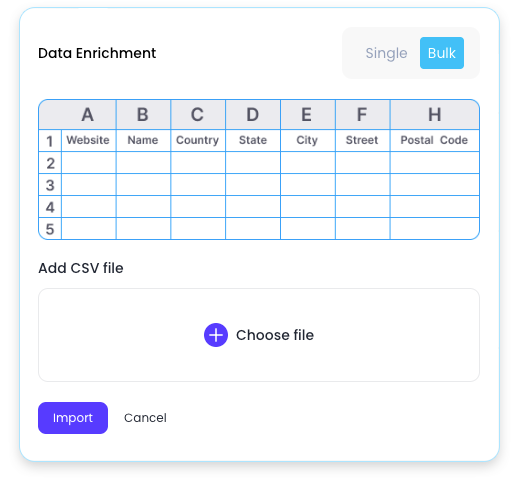Click the Website header cell

88,140
